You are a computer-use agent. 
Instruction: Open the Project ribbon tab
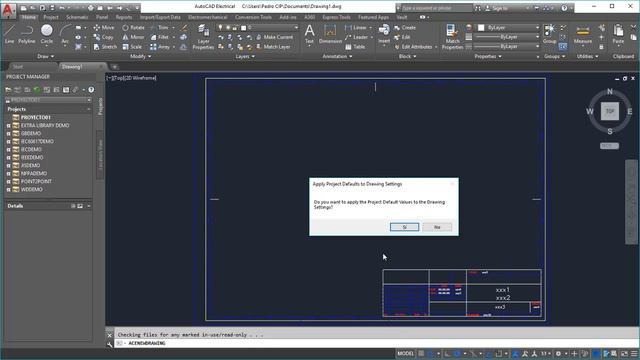pyautogui.click(x=51, y=17)
